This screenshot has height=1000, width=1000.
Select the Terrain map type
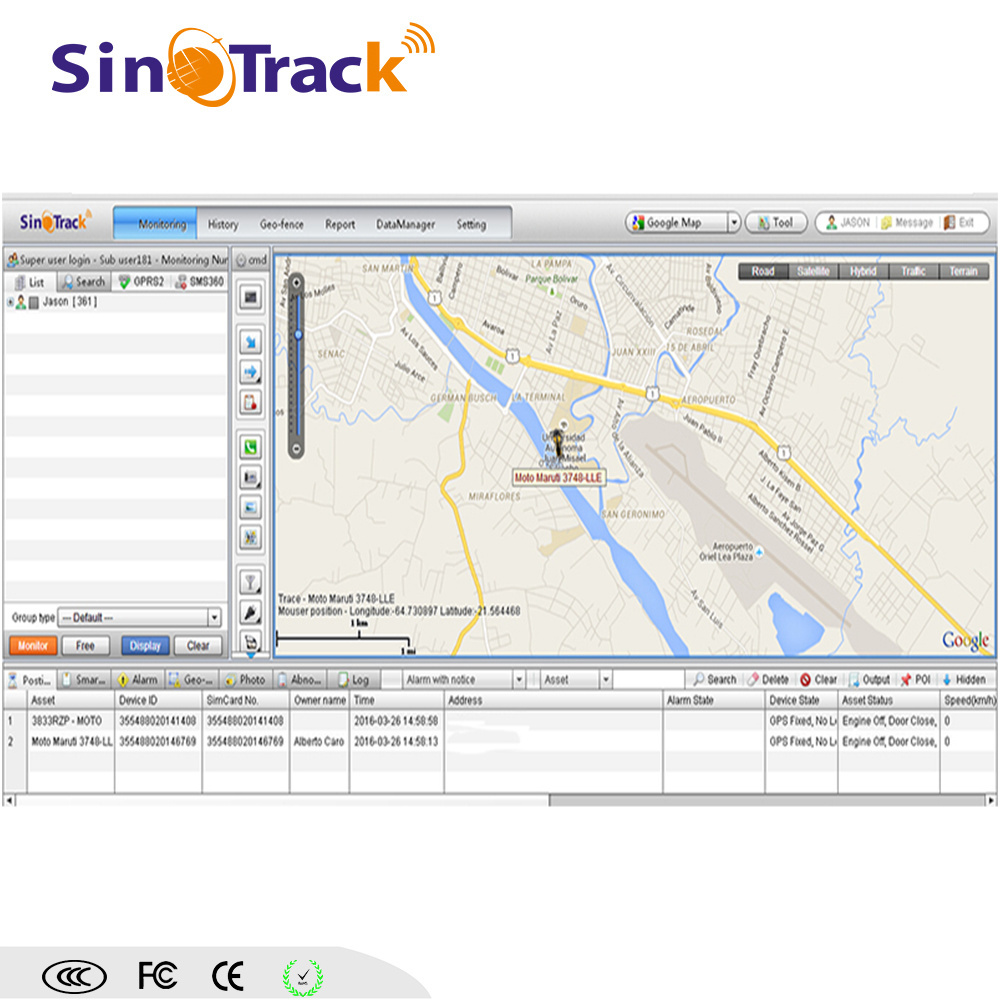click(x=963, y=271)
